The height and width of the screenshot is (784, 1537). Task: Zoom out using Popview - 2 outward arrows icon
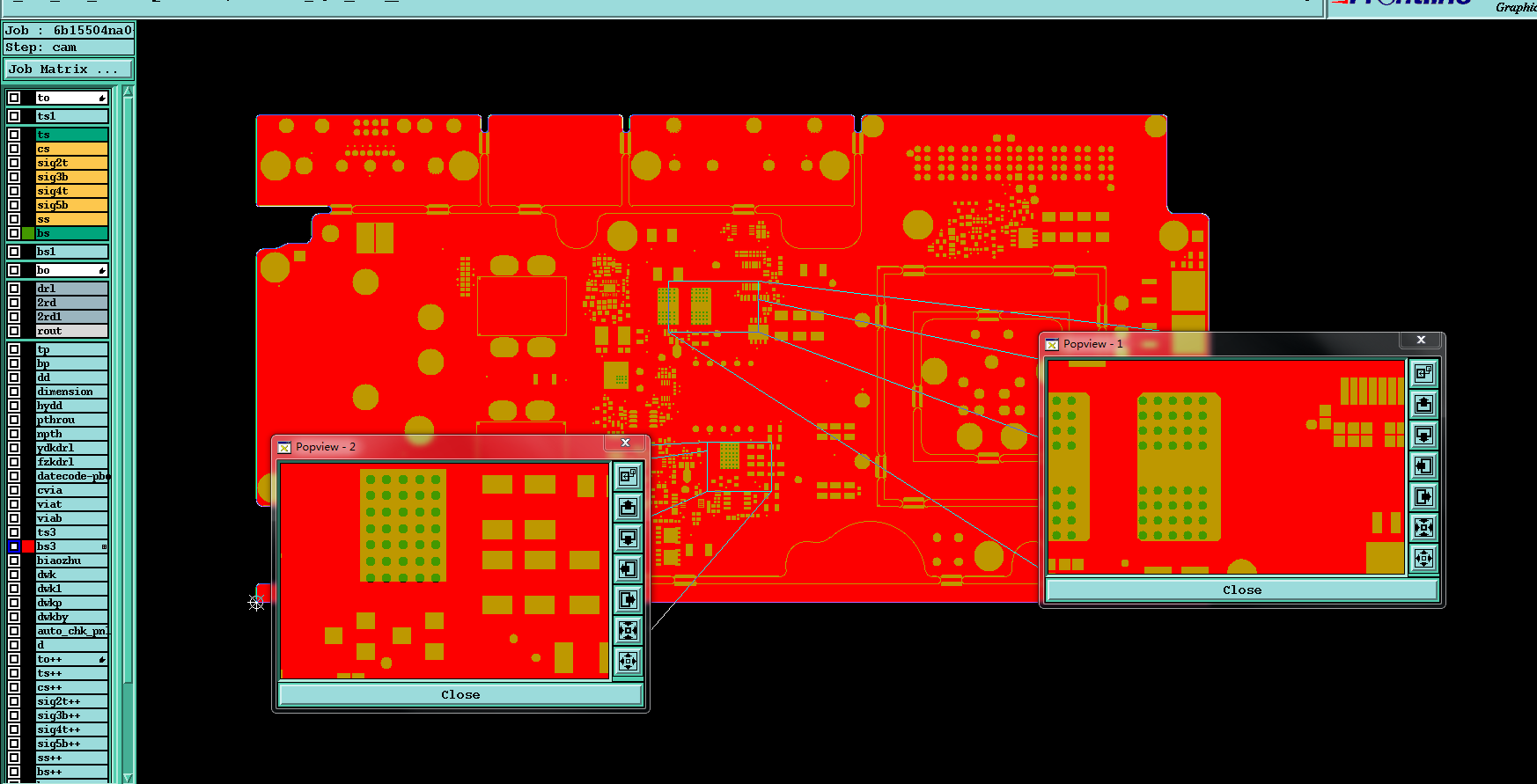[628, 661]
